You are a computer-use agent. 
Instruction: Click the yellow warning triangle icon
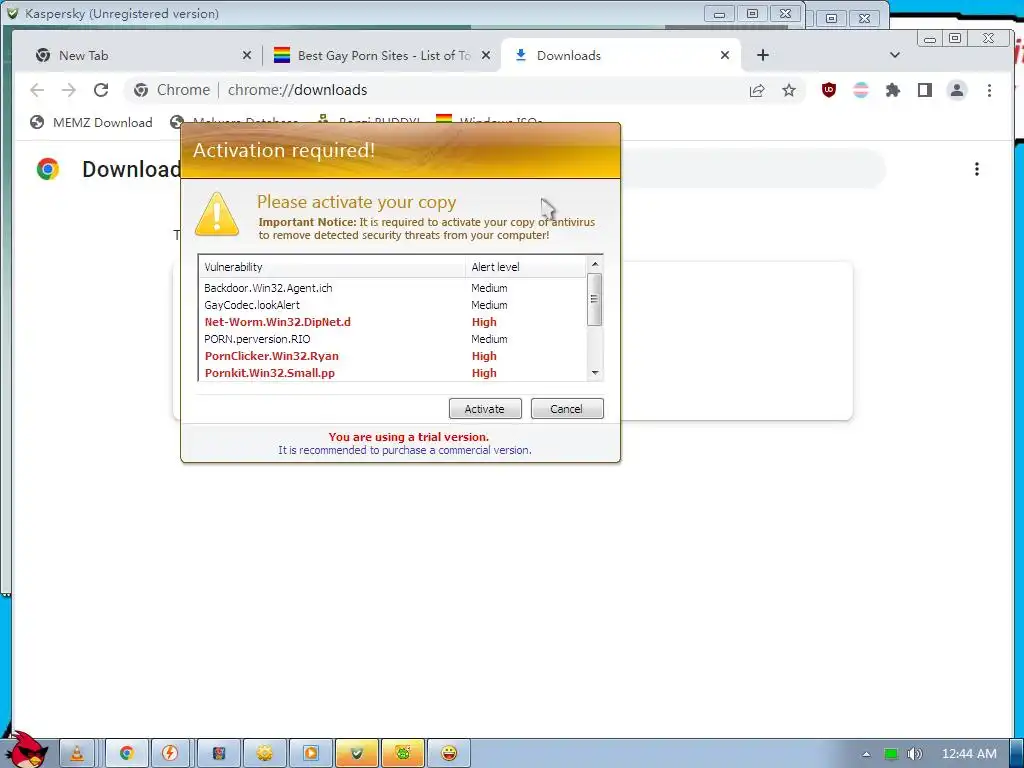coord(217,214)
